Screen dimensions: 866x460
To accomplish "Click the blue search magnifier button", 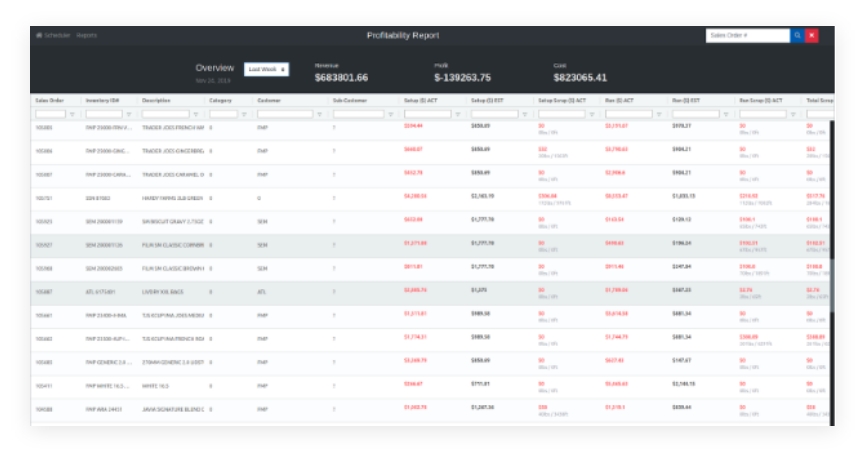I will 798,35.
